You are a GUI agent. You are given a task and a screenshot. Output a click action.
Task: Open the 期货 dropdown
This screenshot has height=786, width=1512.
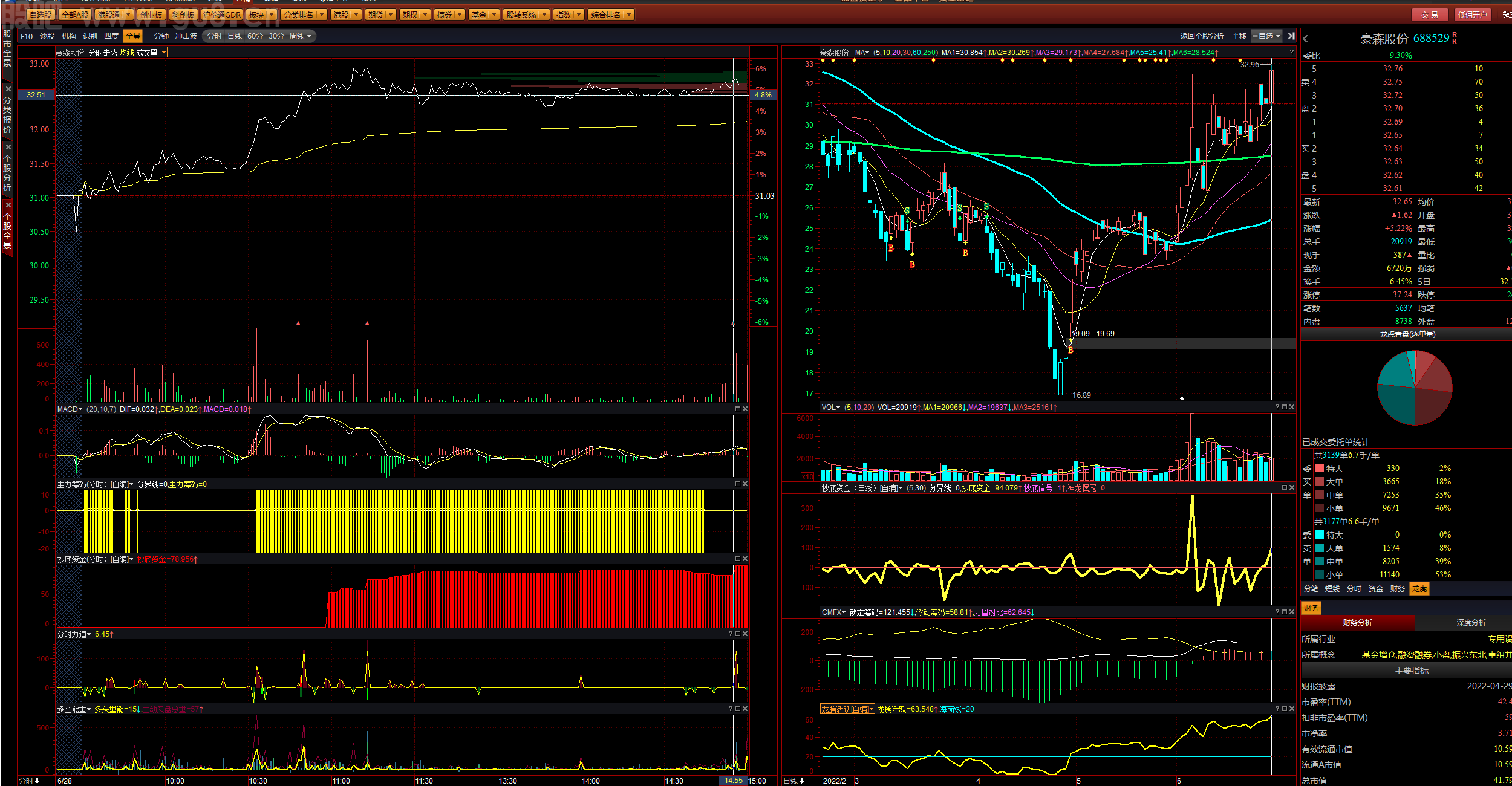coord(380,15)
